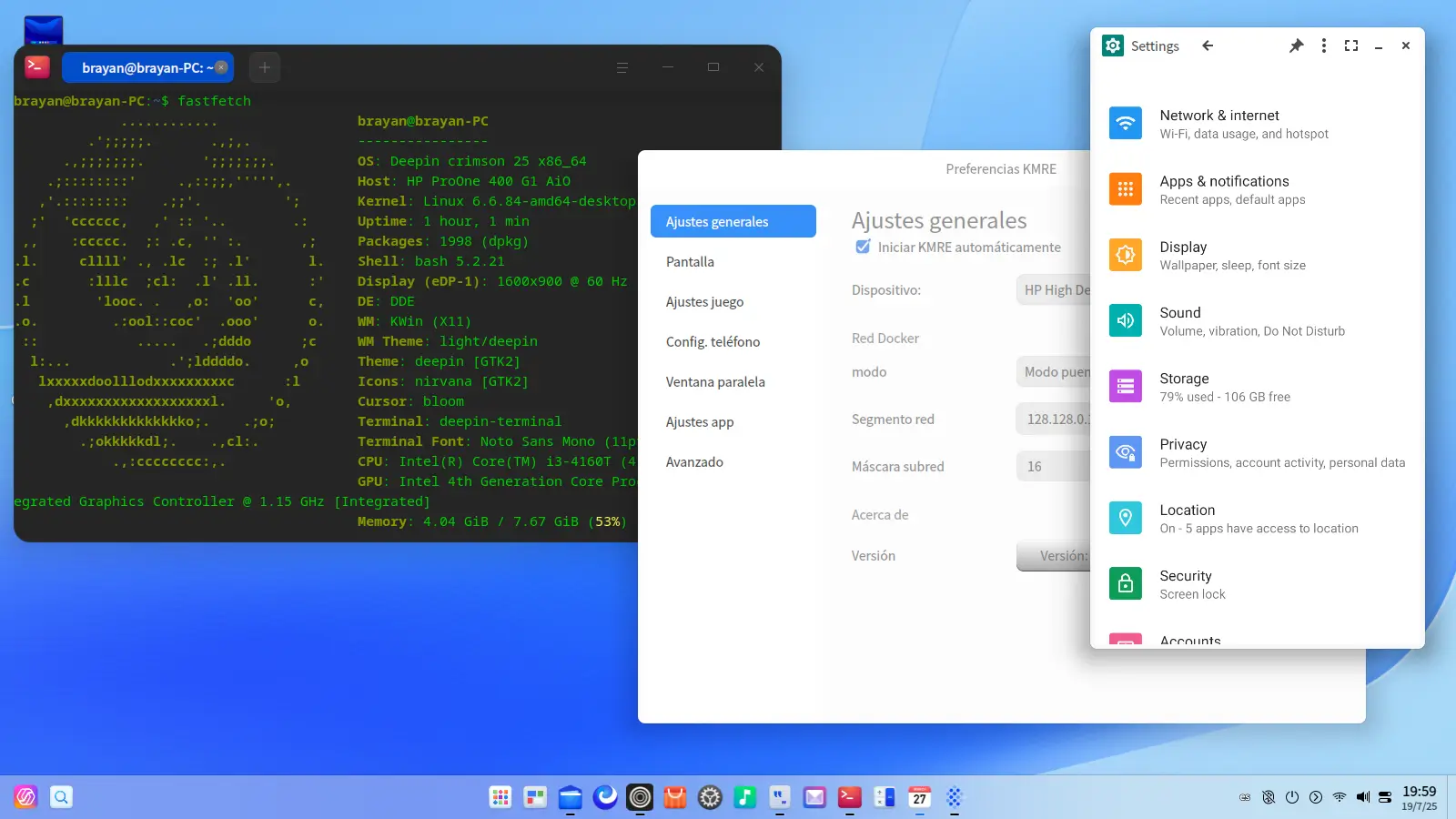This screenshot has height=819, width=1456.
Task: Toggle fullscreen for the Settings window
Action: [1351, 45]
